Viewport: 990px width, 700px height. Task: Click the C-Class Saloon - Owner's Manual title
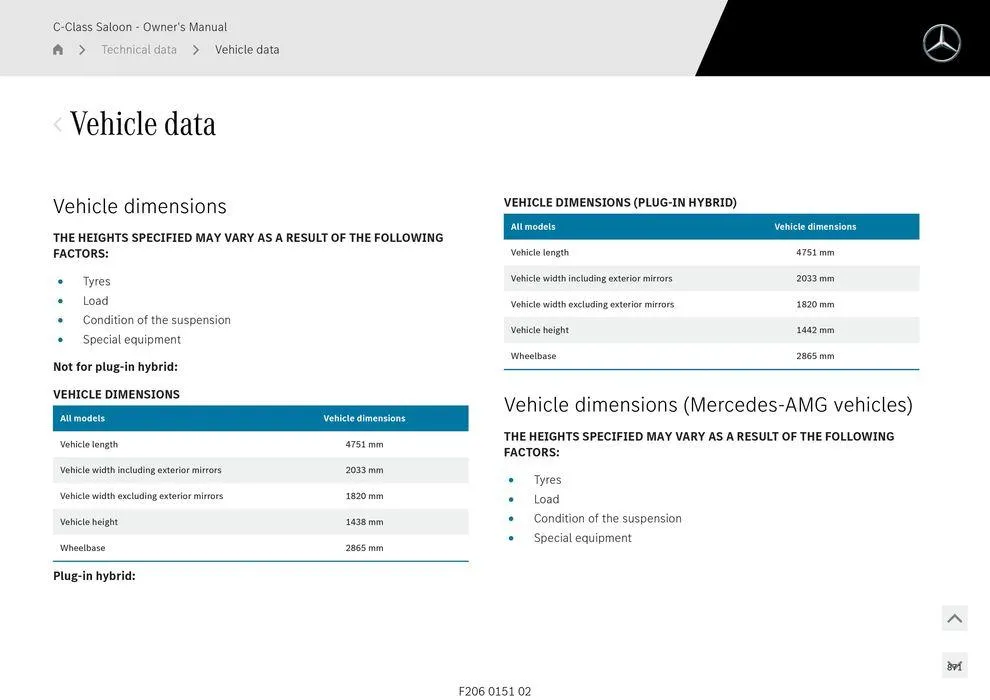[x=140, y=27]
